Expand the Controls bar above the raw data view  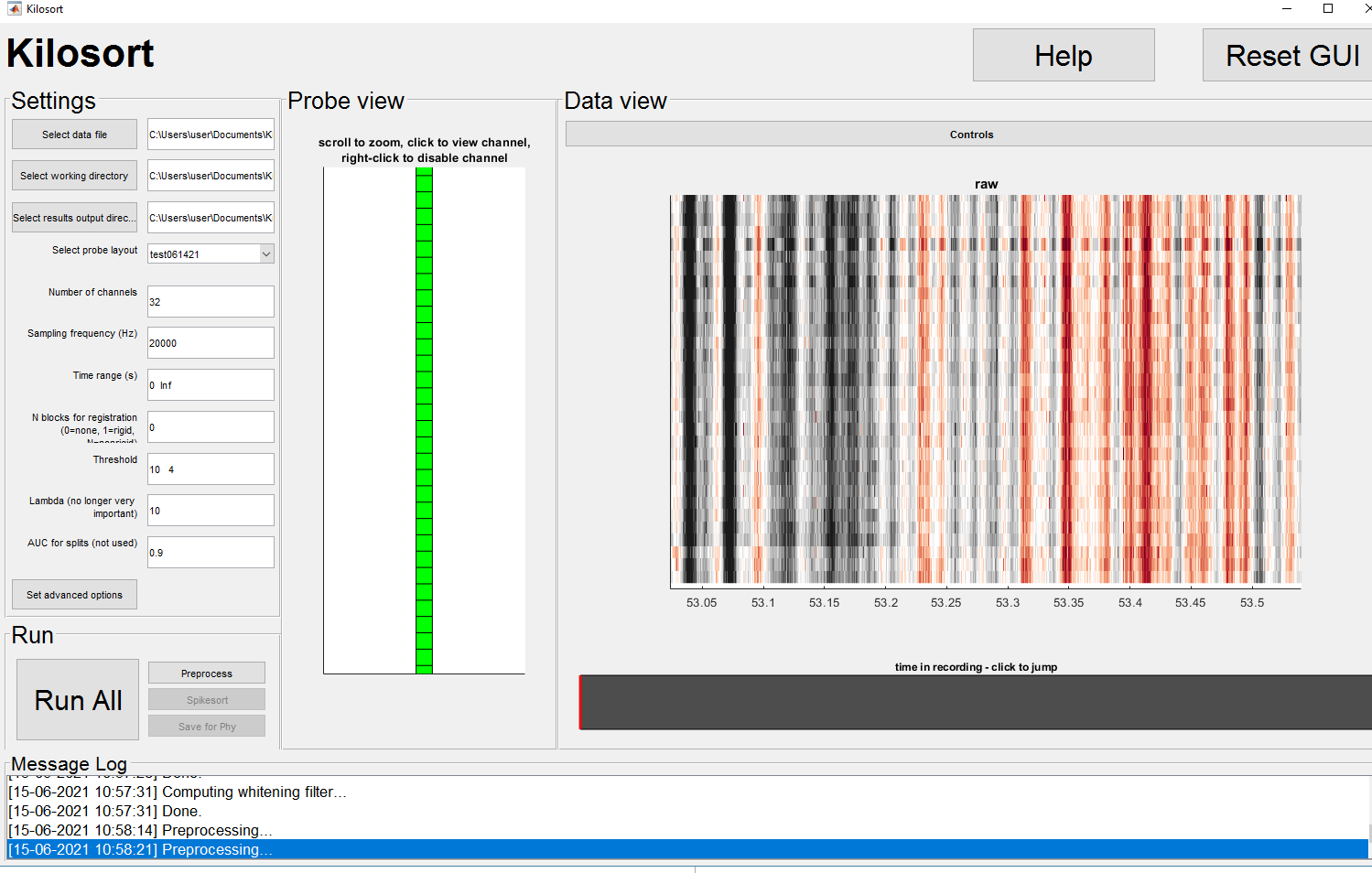click(971, 134)
